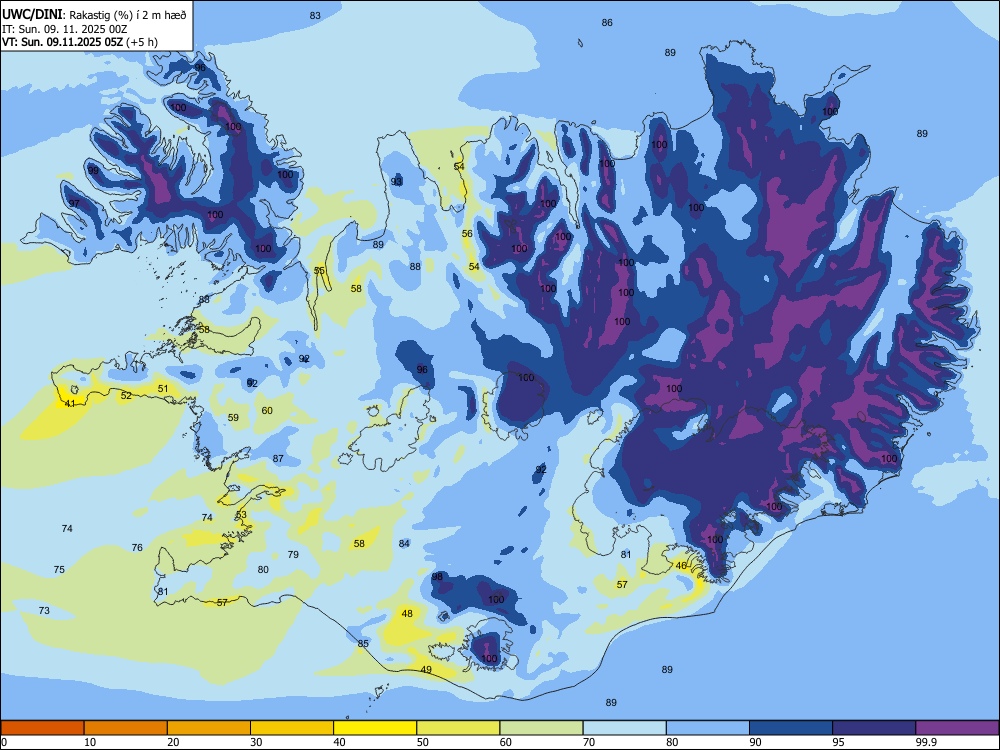Click the humidity value 88 on the map
Screen dimensions: 1000x750
click(x=415, y=267)
